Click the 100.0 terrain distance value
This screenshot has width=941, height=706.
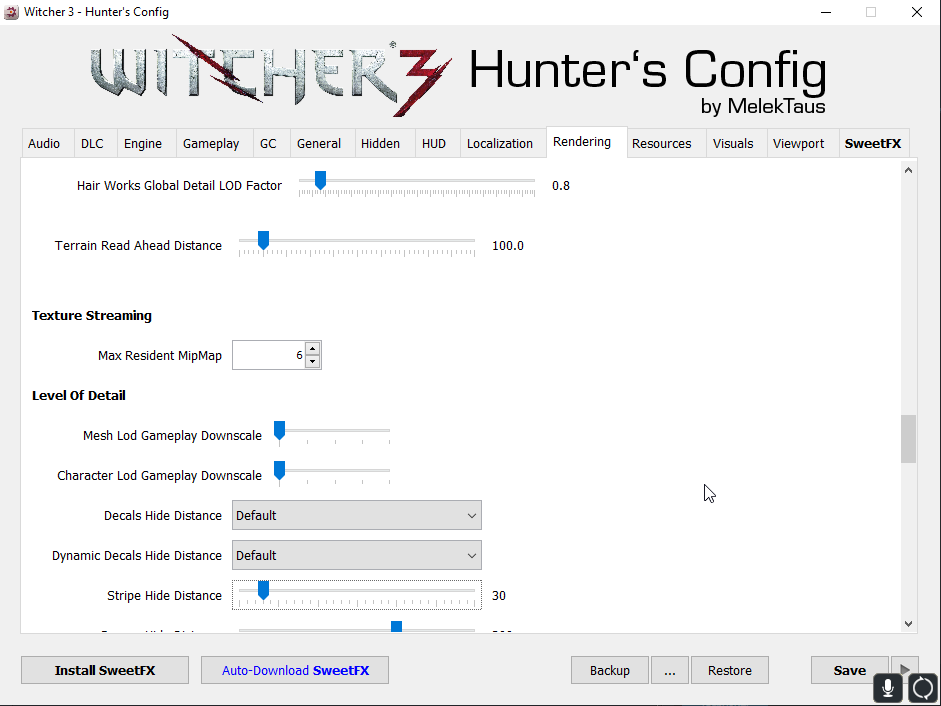pyautogui.click(x=508, y=246)
